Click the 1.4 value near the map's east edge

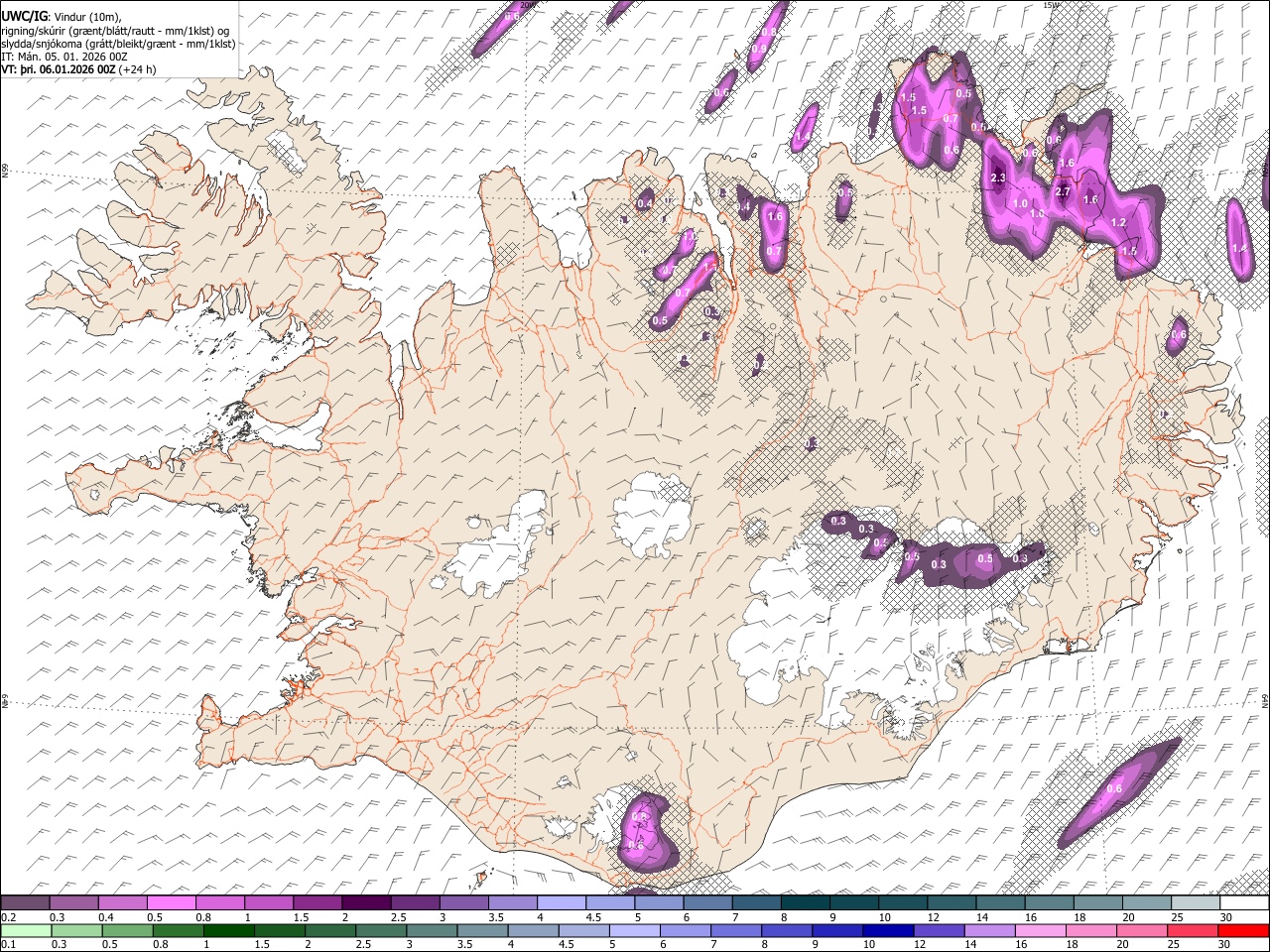pyautogui.click(x=1238, y=248)
